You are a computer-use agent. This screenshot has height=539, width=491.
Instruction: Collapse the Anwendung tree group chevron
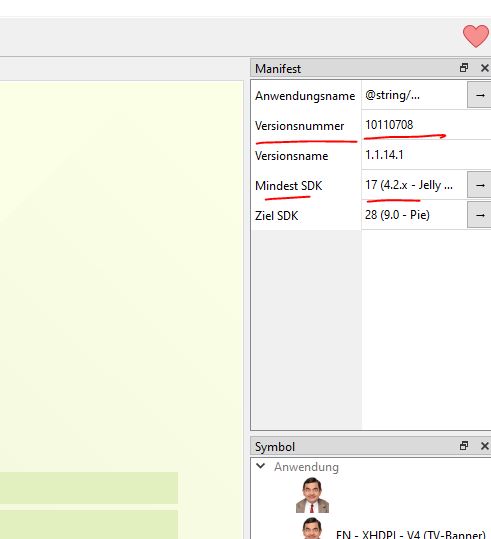pos(261,466)
